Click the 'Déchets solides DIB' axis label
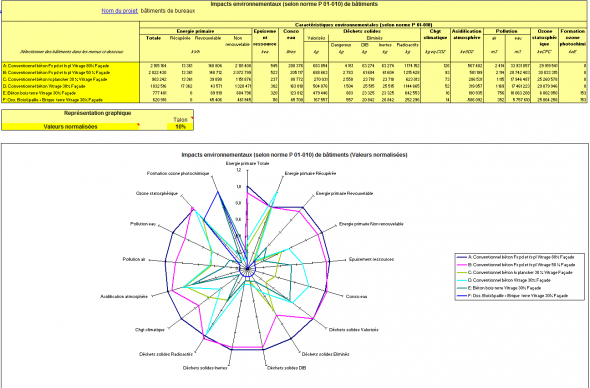The width and height of the screenshot is (590, 388). [286, 368]
